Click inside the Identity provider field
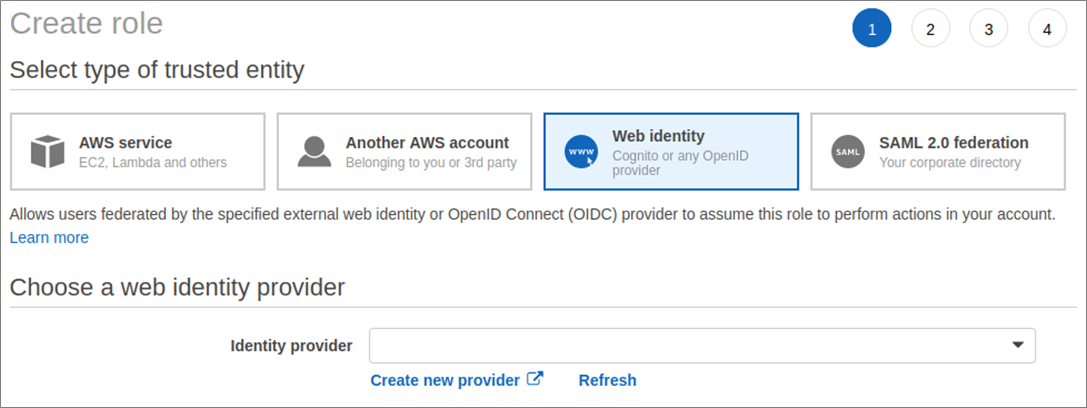Screen dimensions: 1087x408 (690, 345)
